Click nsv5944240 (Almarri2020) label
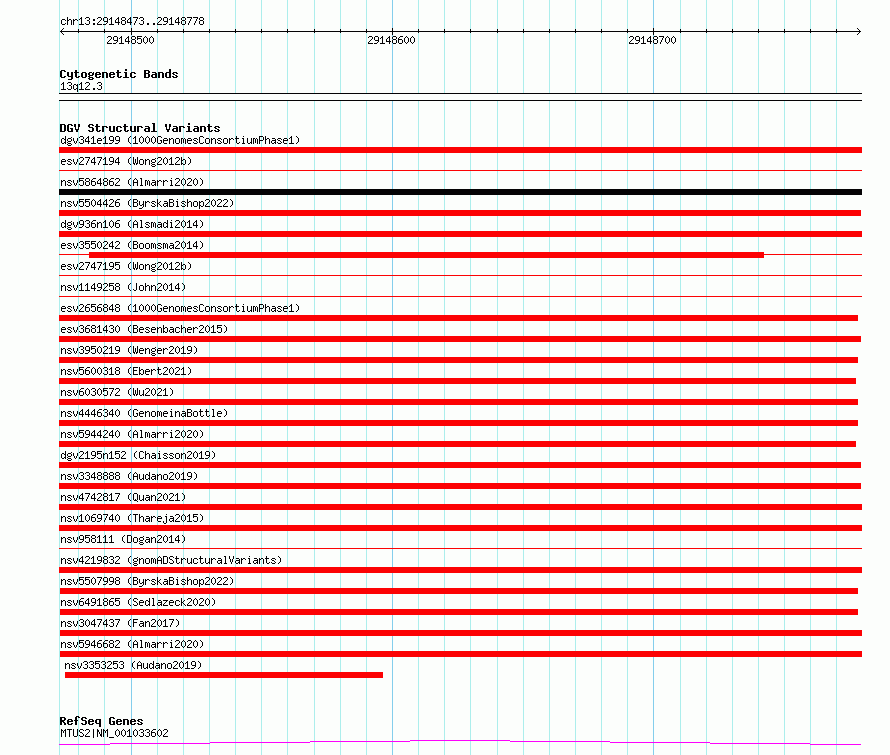 pos(132,434)
